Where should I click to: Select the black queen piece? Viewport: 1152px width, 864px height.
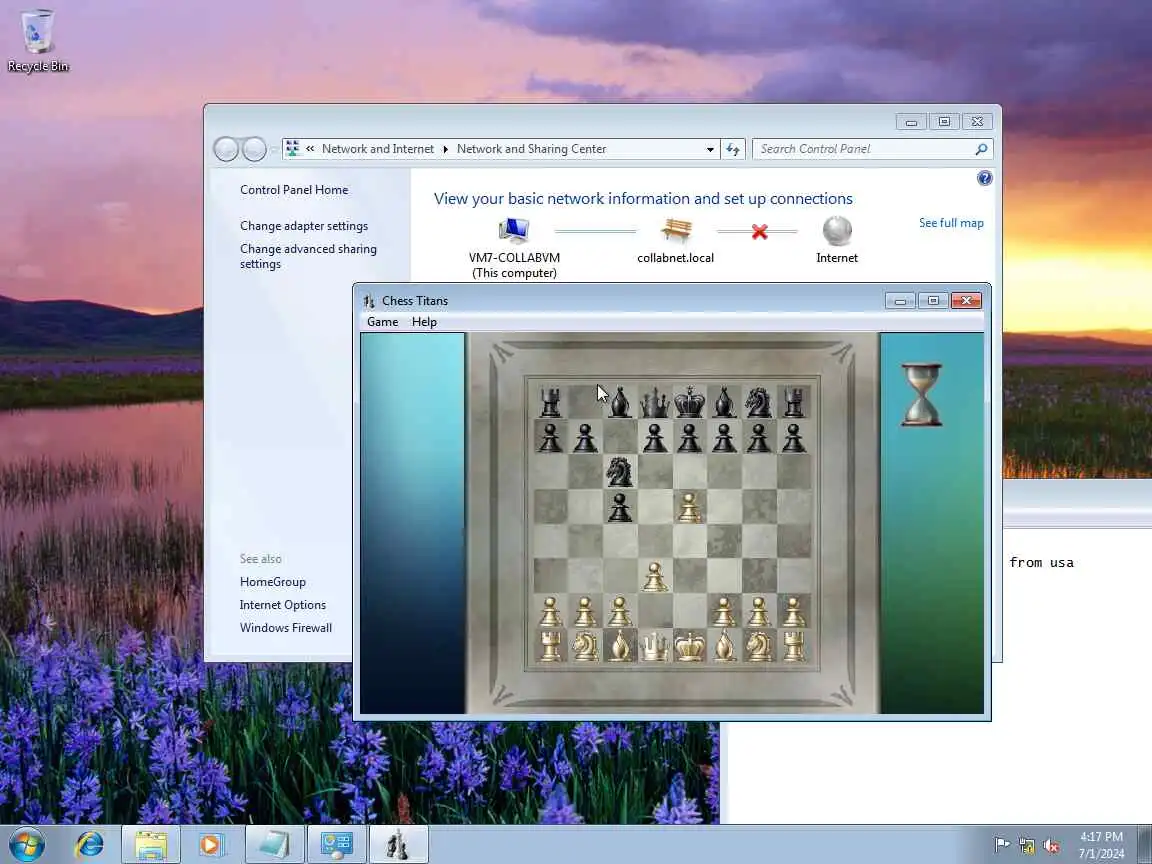click(654, 403)
